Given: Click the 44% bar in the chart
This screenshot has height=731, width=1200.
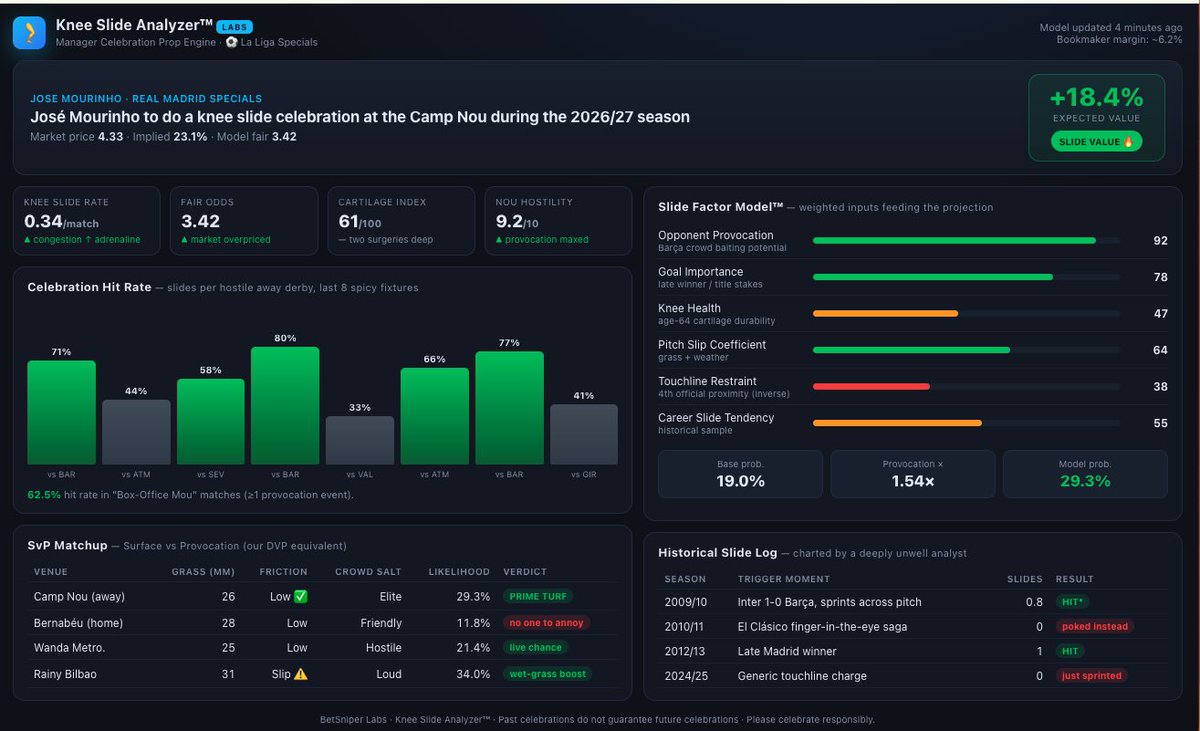Looking at the screenshot, I should coord(136,432).
